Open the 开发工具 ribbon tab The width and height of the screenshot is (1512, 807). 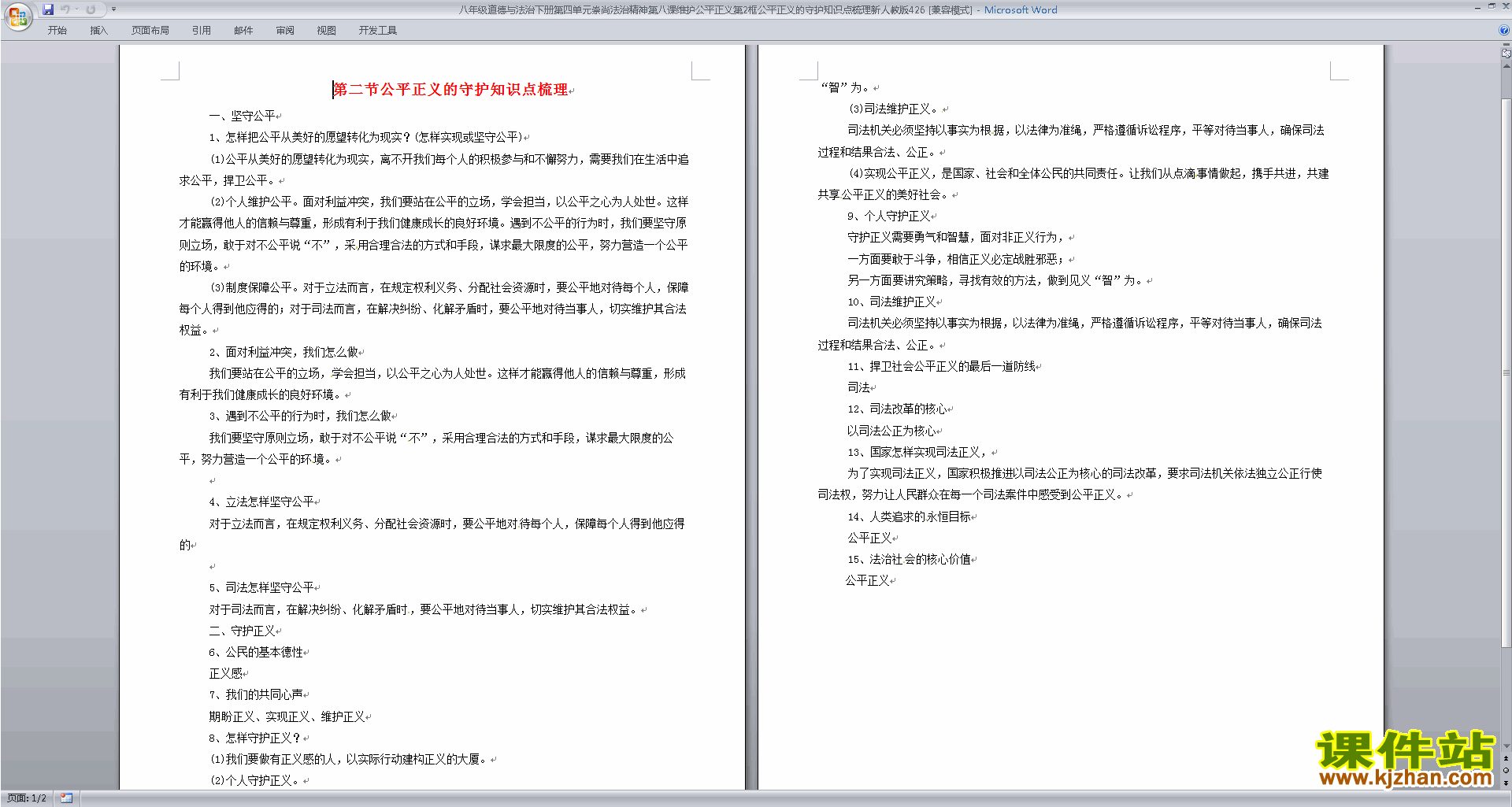(x=378, y=31)
